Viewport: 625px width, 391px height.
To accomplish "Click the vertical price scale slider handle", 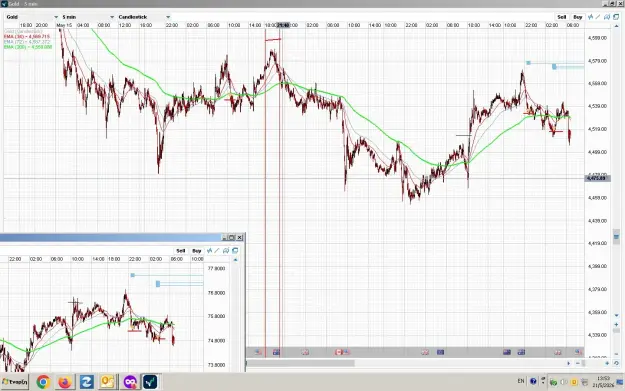I will [616, 237].
